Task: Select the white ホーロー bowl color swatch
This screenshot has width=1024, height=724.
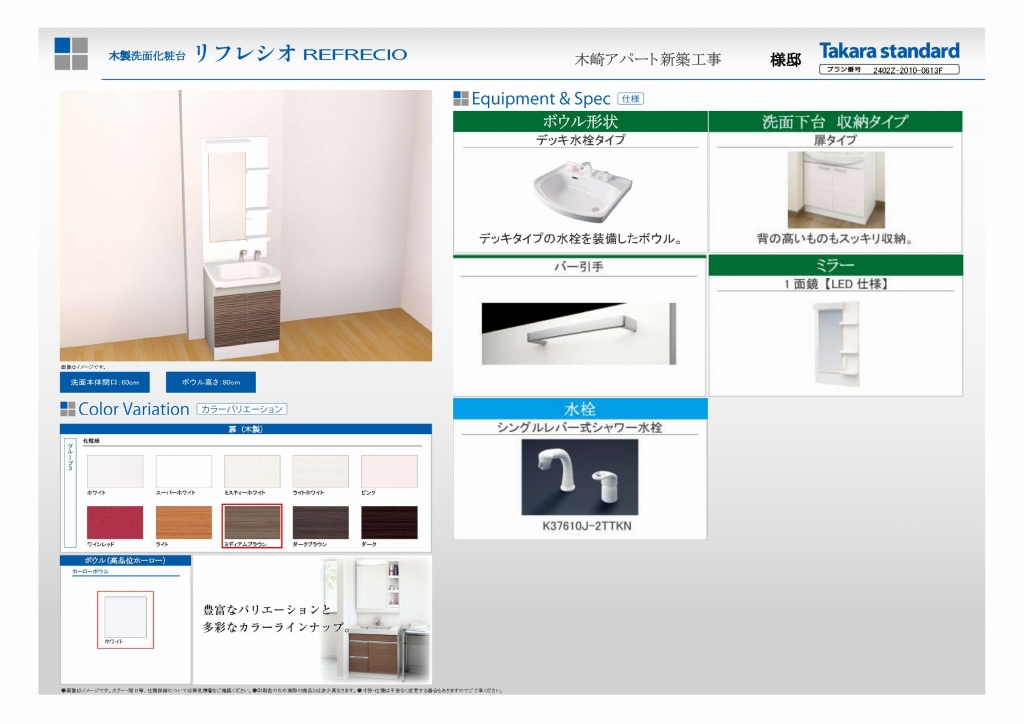Action: click(125, 616)
